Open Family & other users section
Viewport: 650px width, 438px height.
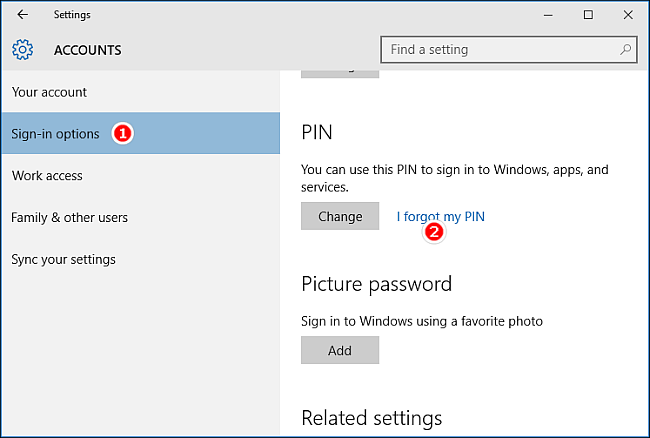pyautogui.click(x=141, y=217)
